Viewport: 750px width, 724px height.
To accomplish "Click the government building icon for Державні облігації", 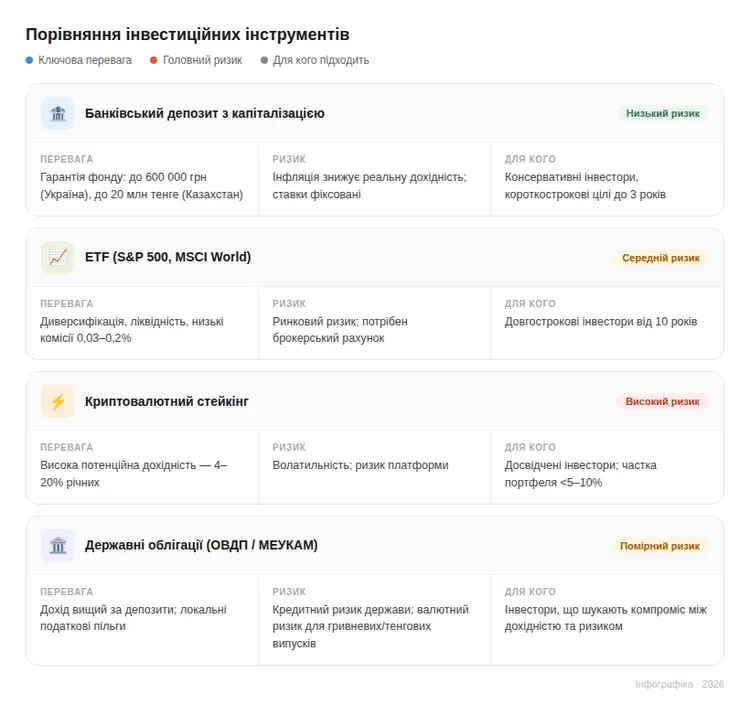I will point(58,545).
